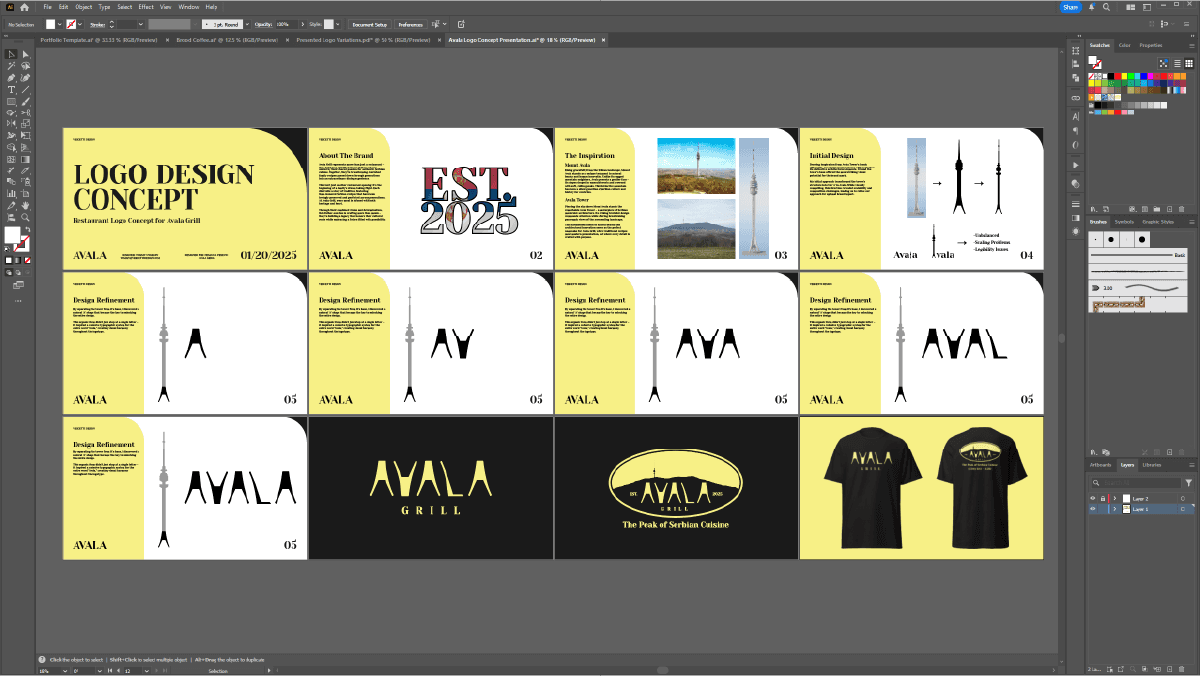Open the Arrange Documents icon
This screenshot has height=676, width=1200.
[1131, 7]
